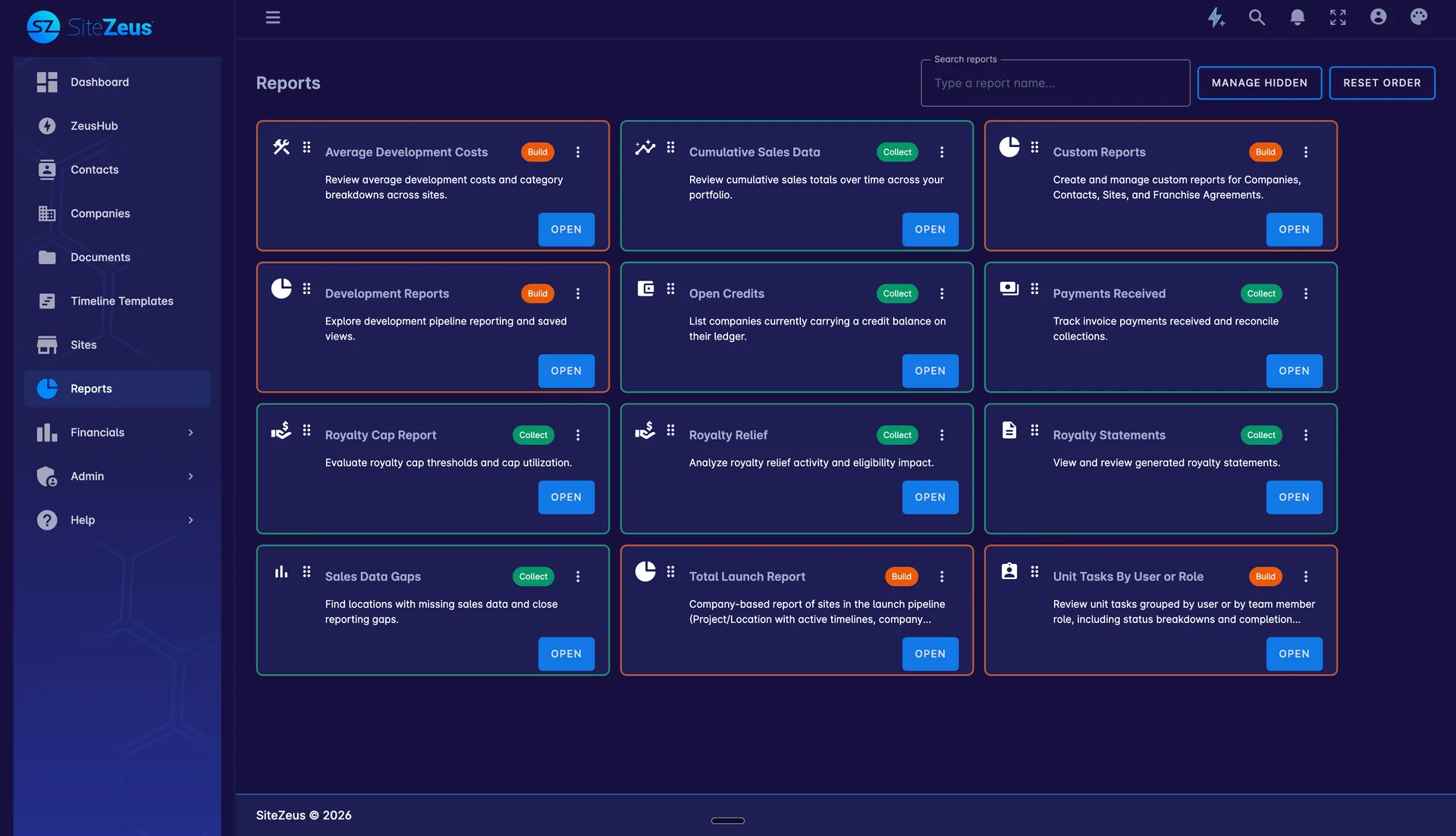Click the notifications bell icon
This screenshot has width=1456, height=836.
coord(1298,17)
